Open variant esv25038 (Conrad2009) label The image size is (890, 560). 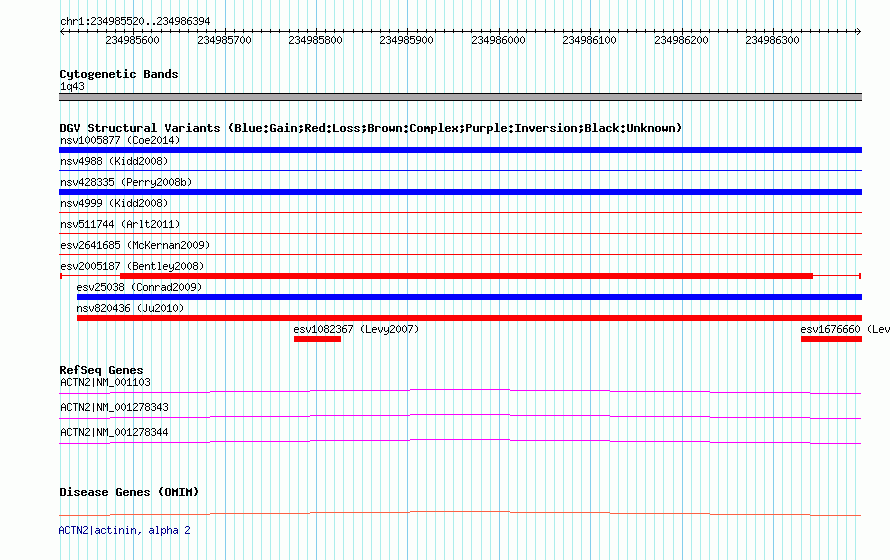tap(139, 287)
